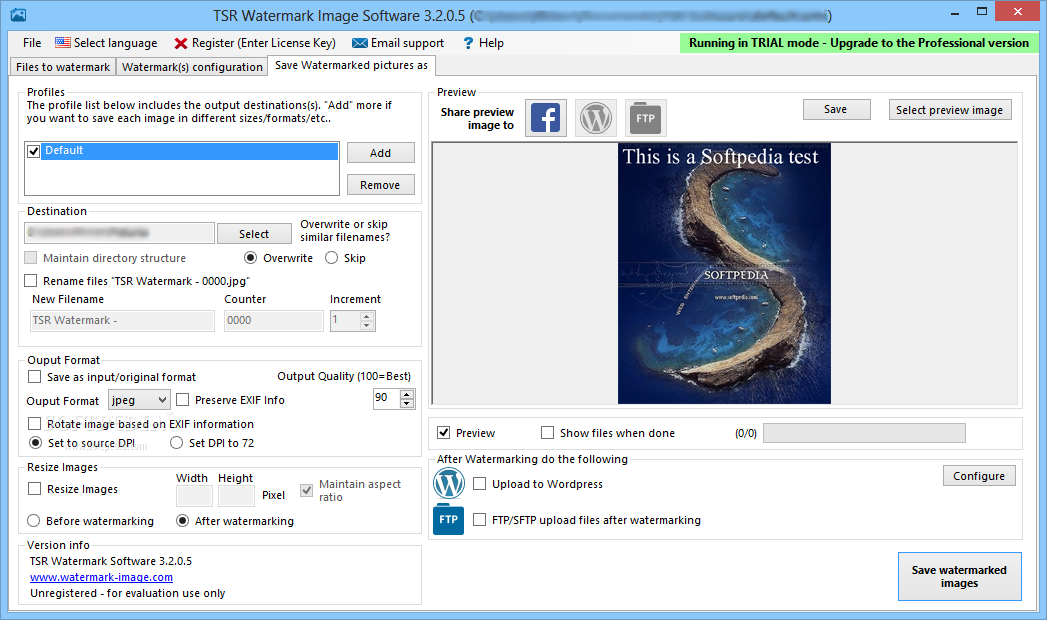1047x620 pixels.
Task: Click the app icon in title bar
Action: click(18, 15)
